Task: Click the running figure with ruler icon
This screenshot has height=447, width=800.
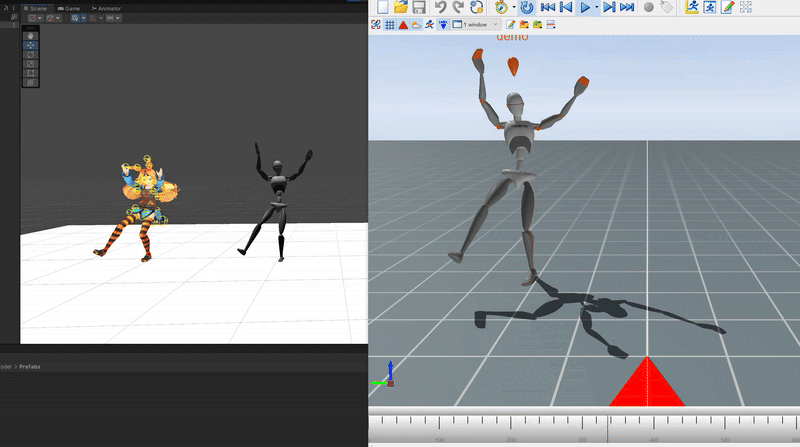Action: tap(692, 7)
